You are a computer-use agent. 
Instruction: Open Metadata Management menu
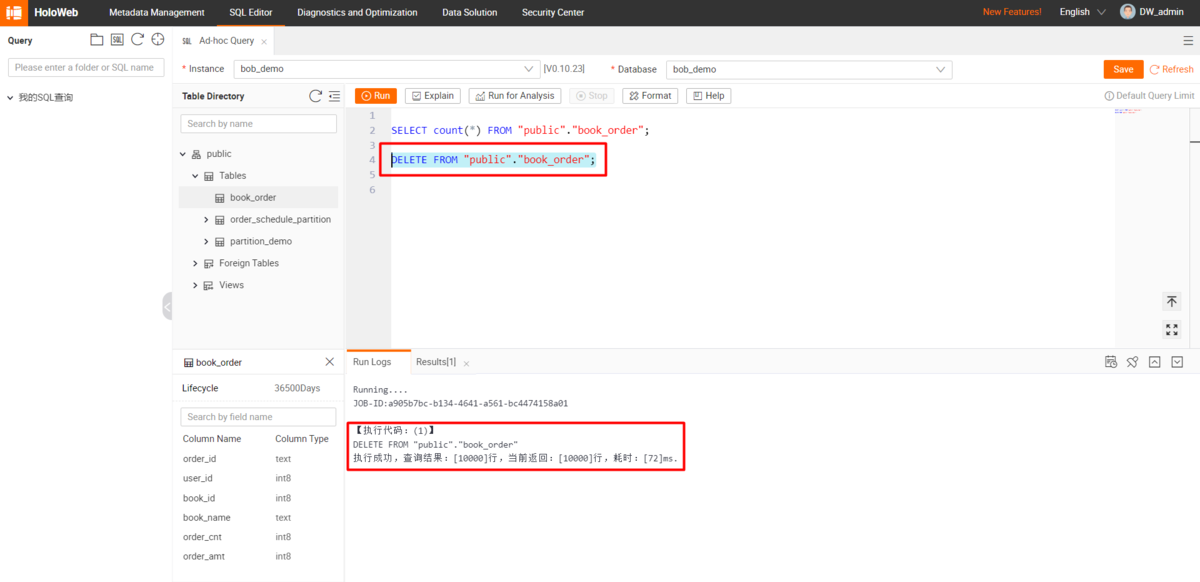coord(157,12)
